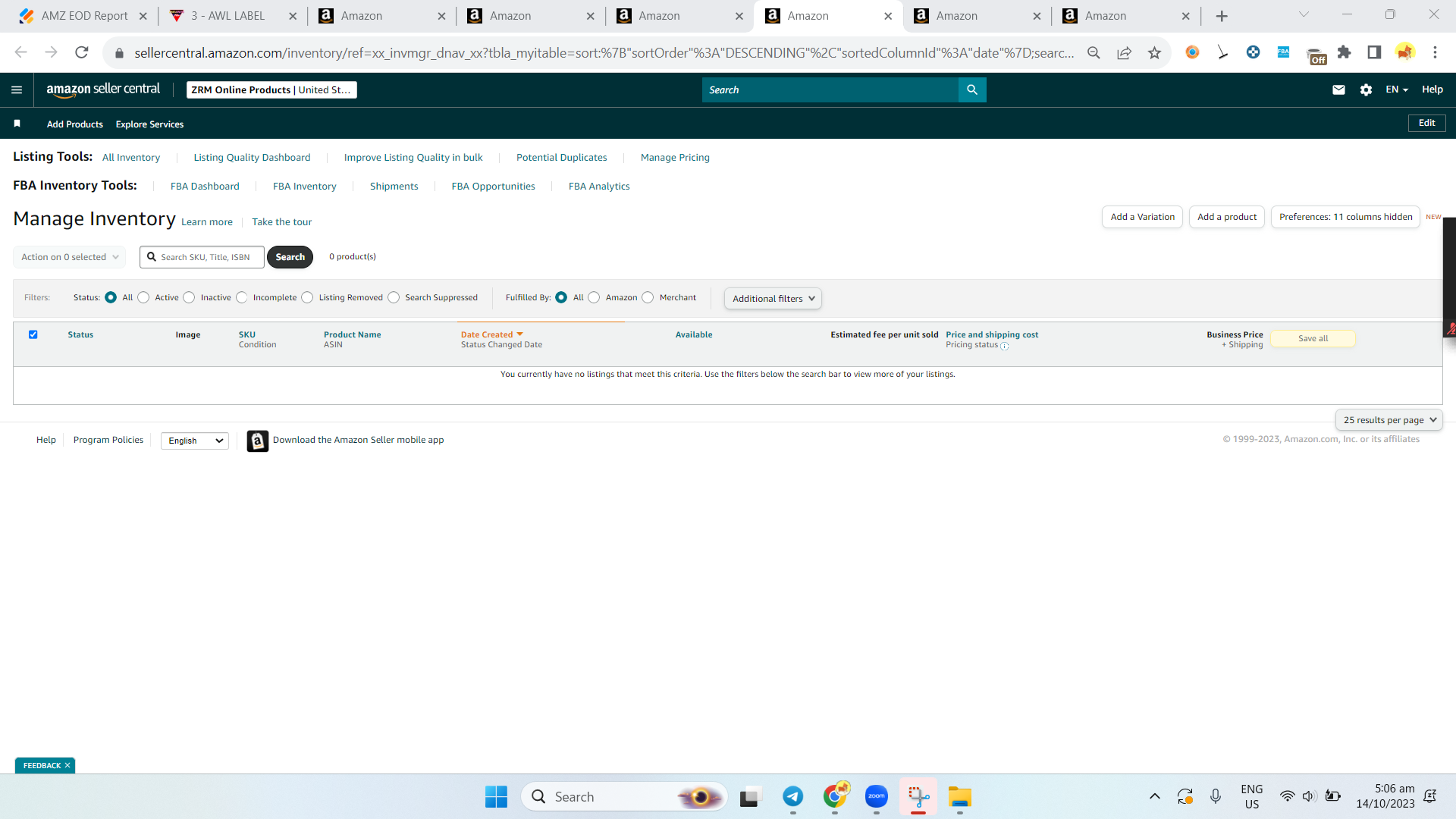The width and height of the screenshot is (1456, 819).
Task: Open the Chrome extensions puzzle icon
Action: tap(1344, 52)
